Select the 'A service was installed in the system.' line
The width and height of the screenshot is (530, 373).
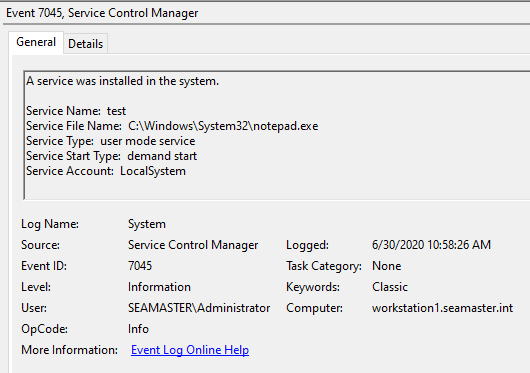123,81
